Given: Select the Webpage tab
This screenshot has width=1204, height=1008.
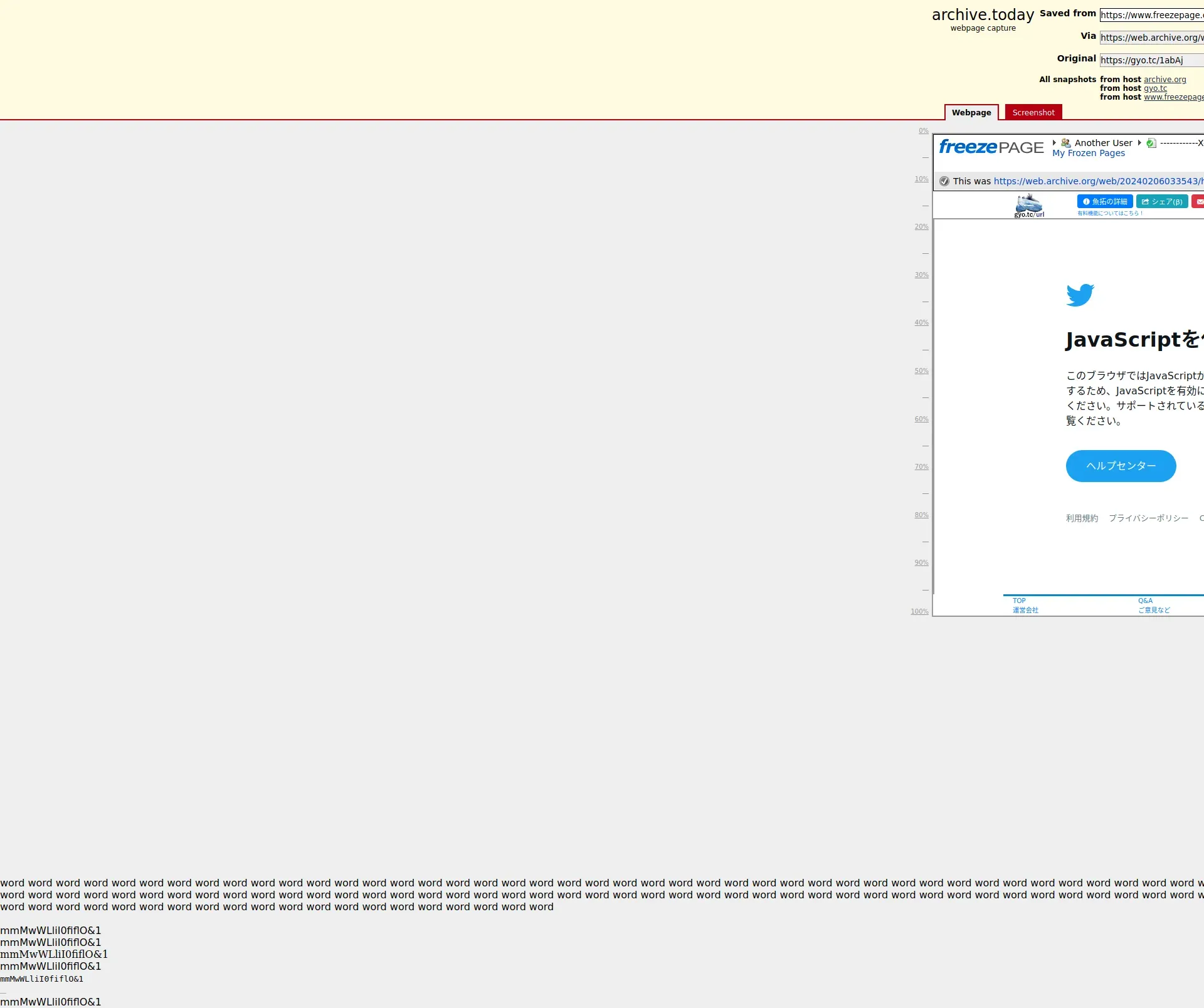Looking at the screenshot, I should [x=971, y=113].
